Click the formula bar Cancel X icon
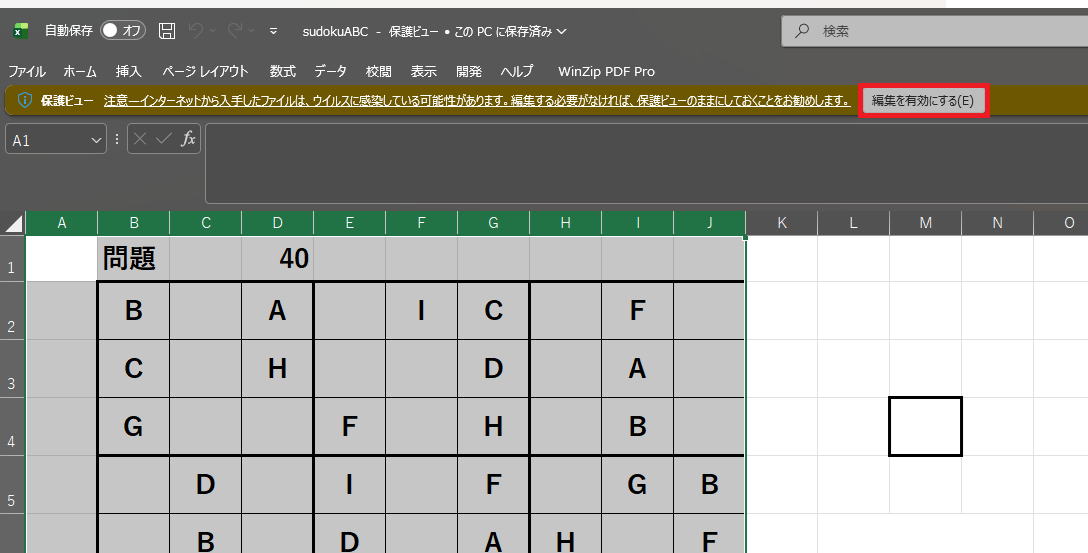 (140, 139)
